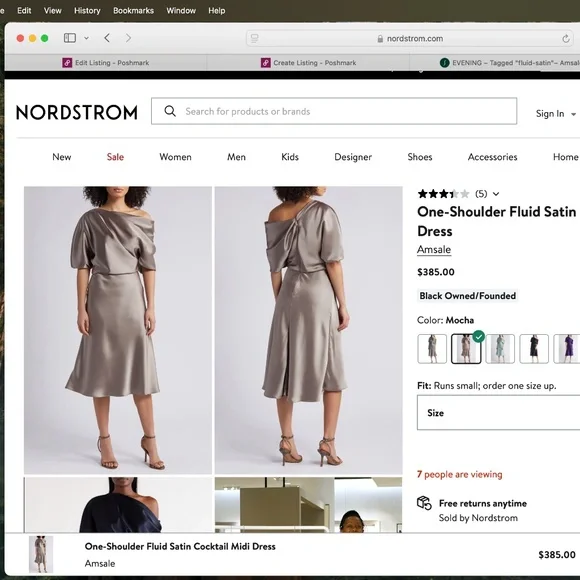Open the Shoes category
The height and width of the screenshot is (580, 580).
[420, 157]
